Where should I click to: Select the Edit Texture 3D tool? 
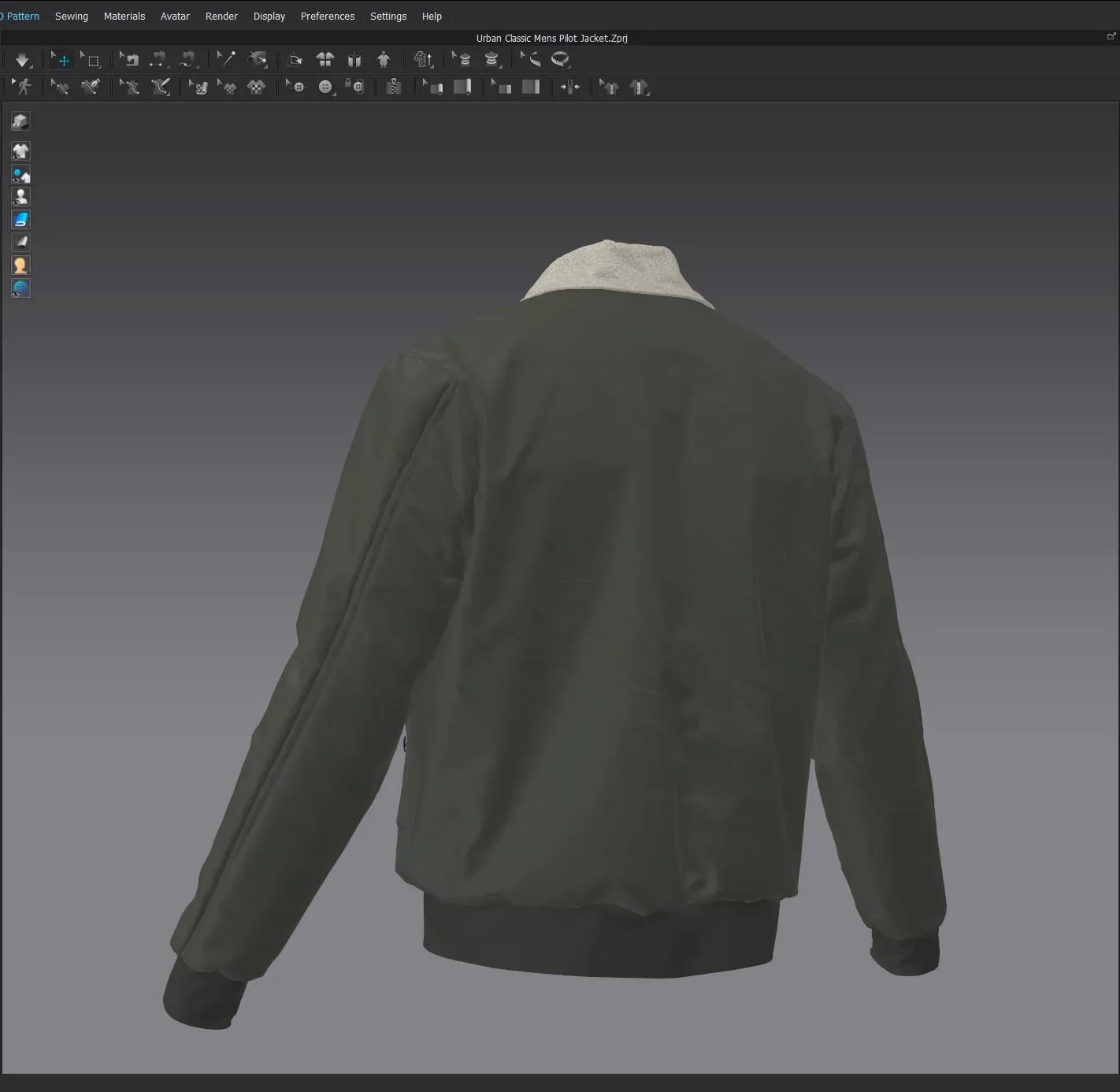tap(198, 87)
